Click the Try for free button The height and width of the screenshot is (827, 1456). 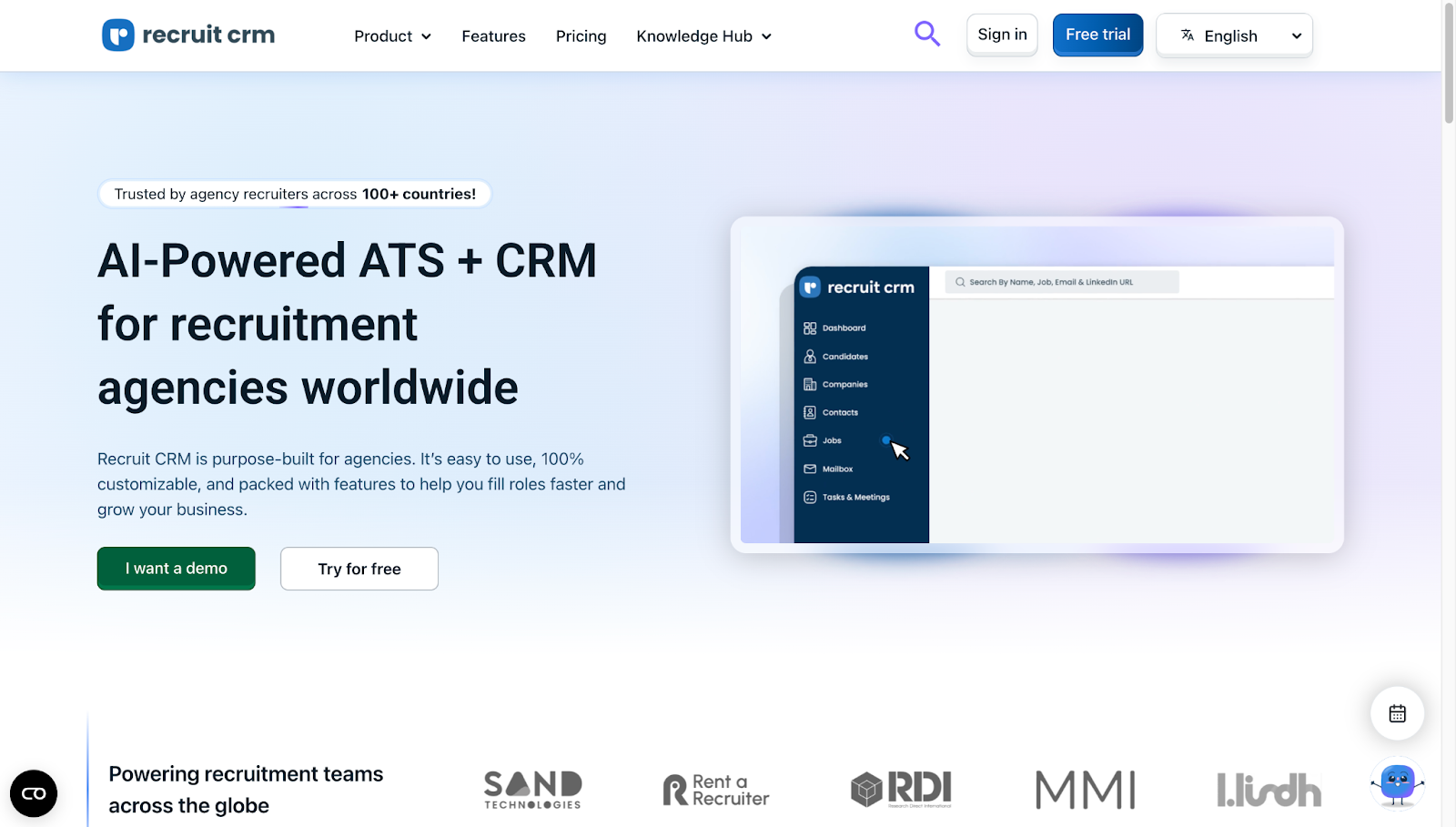[x=359, y=569]
